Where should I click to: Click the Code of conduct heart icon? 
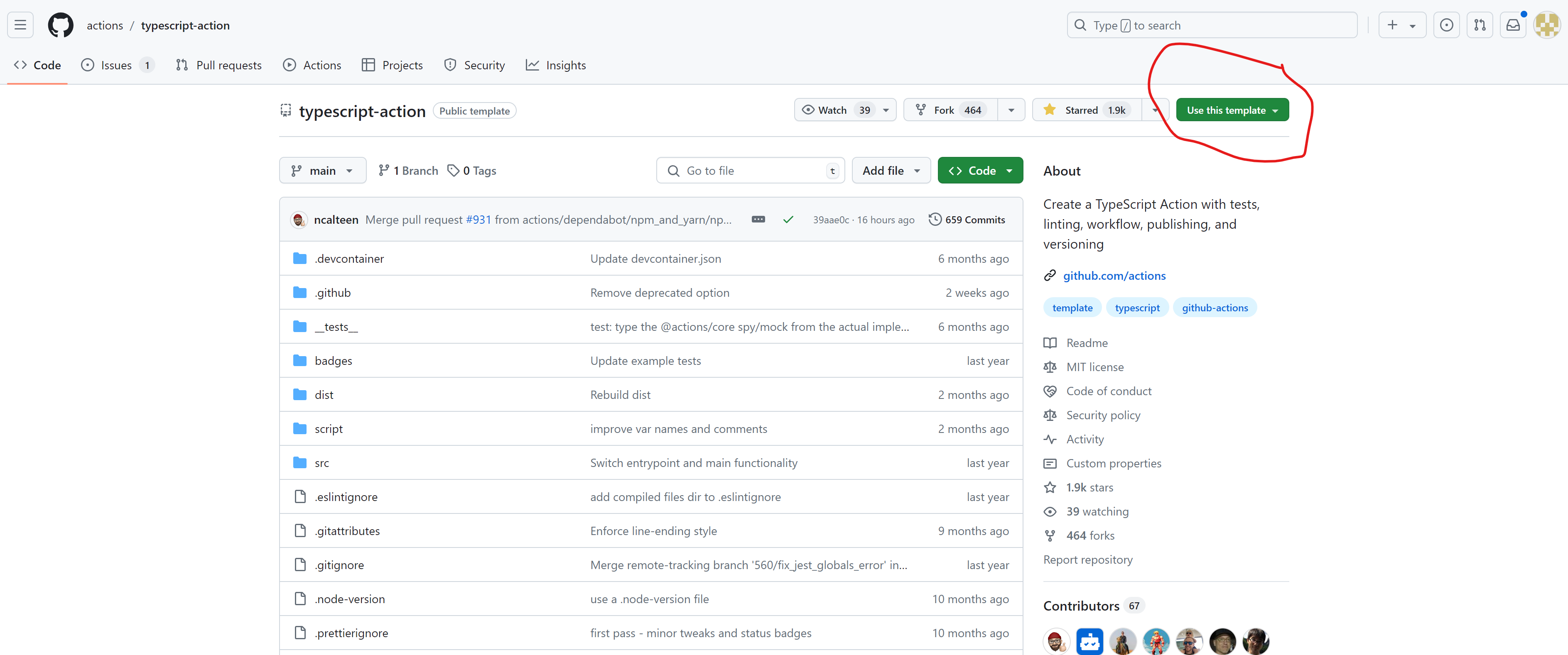tap(1049, 391)
